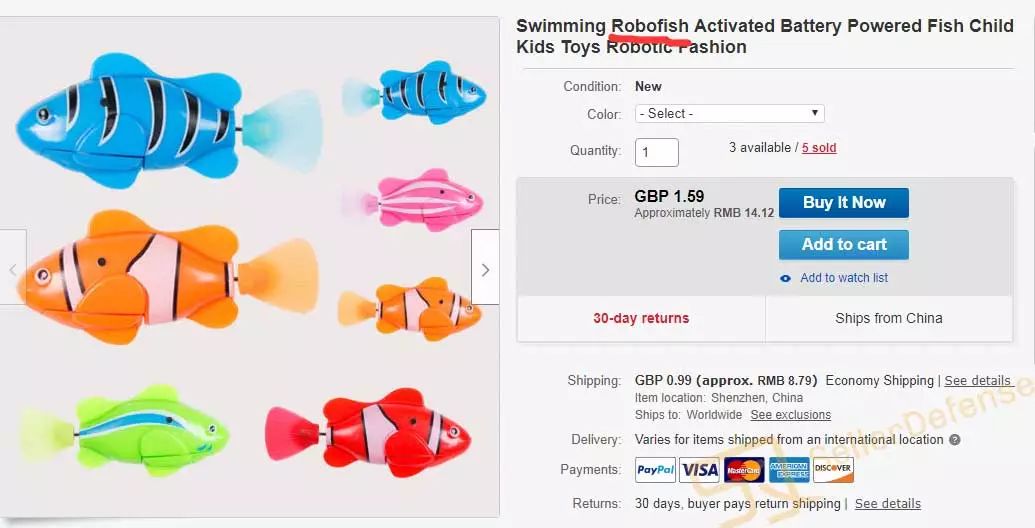Click the eye icon beside watch list
This screenshot has height=528, width=1035.
pyautogui.click(x=786, y=278)
